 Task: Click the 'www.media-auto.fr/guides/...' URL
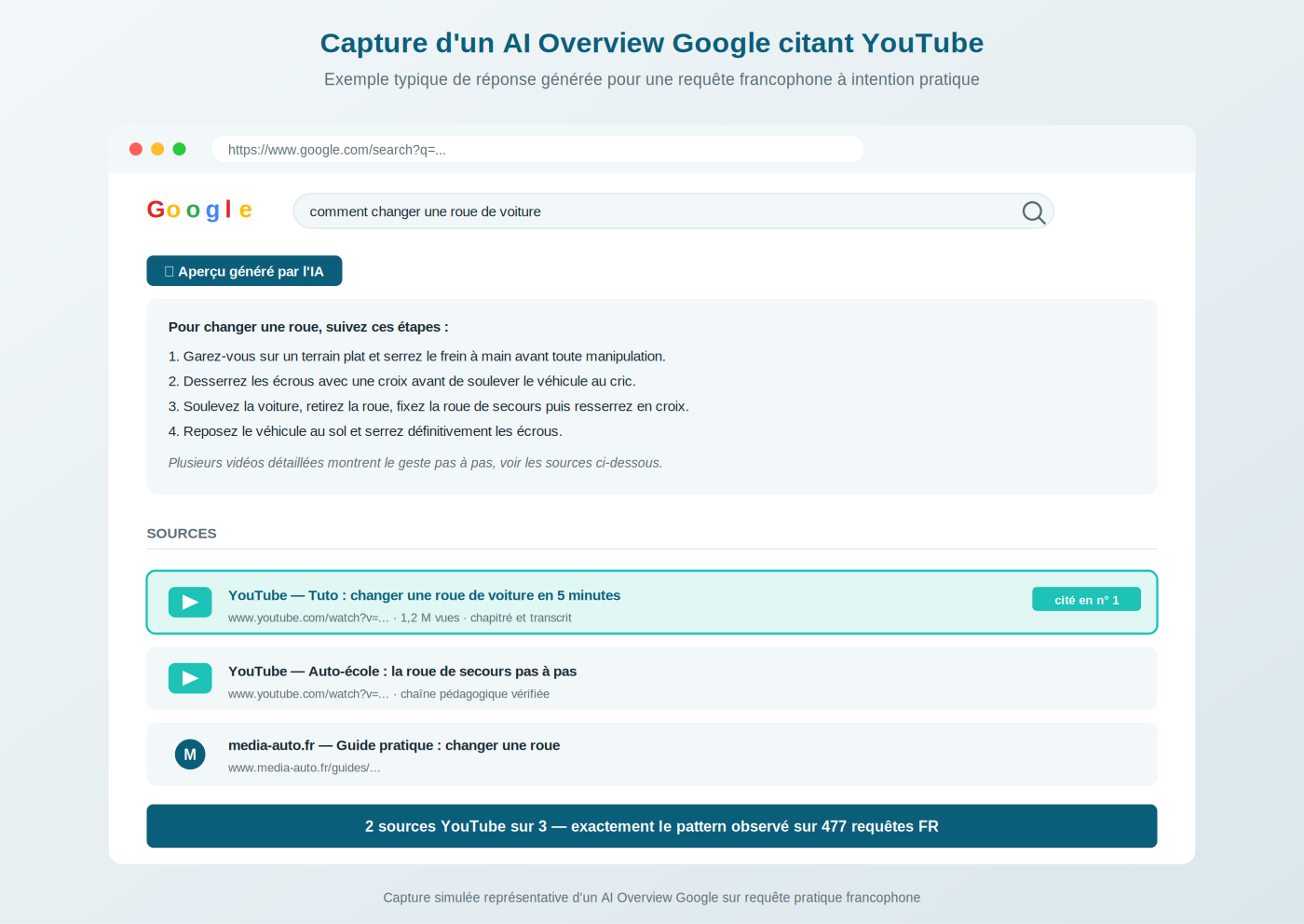pos(304,768)
